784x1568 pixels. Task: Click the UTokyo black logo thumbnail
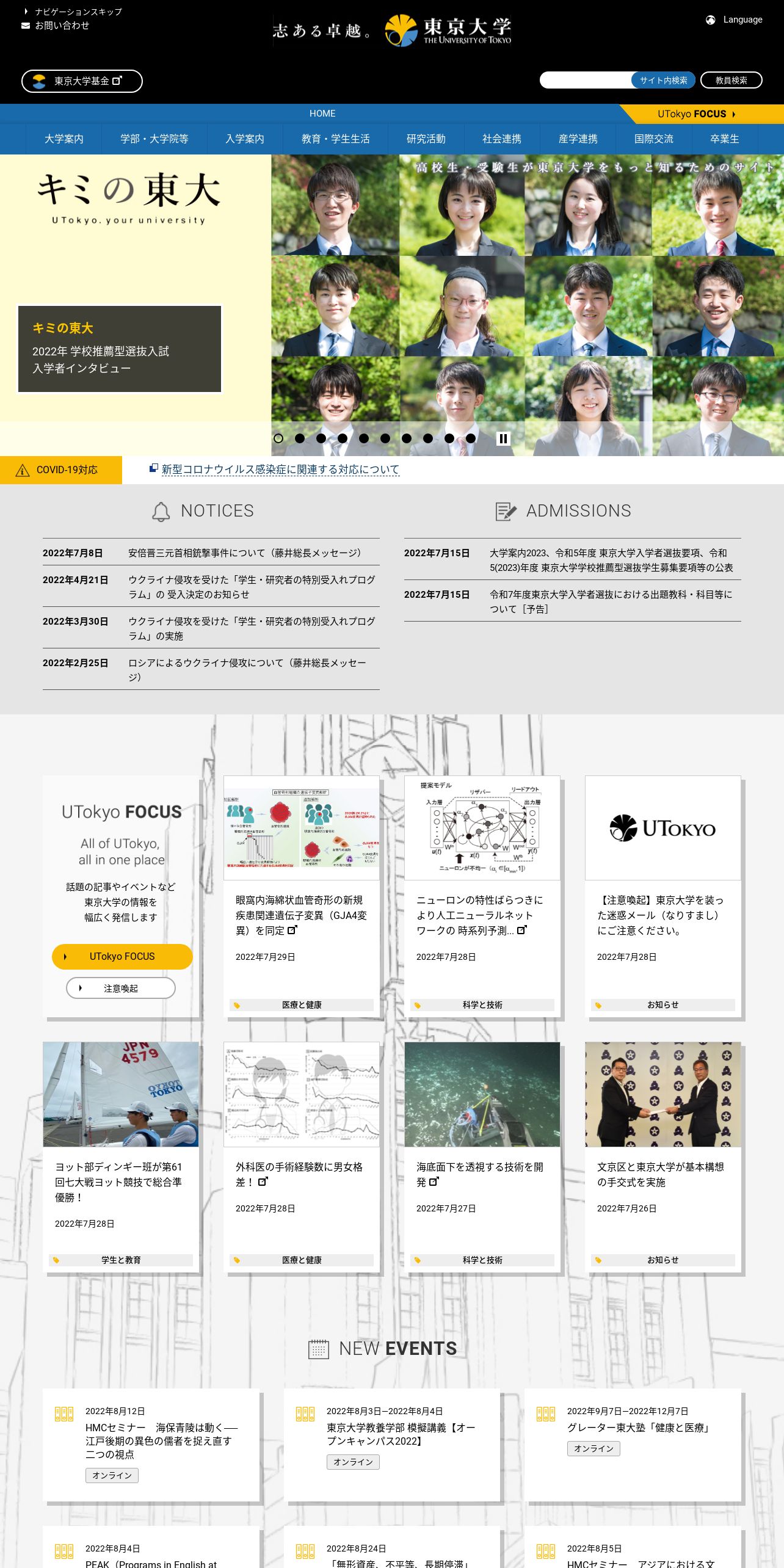pyautogui.click(x=663, y=828)
